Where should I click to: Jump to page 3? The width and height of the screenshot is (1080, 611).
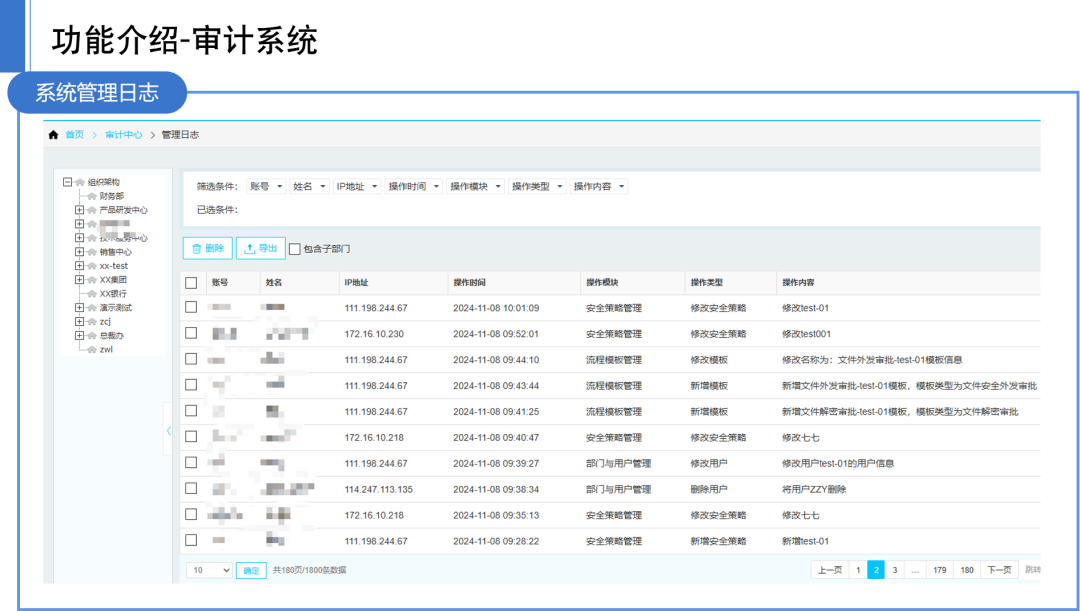(x=895, y=570)
